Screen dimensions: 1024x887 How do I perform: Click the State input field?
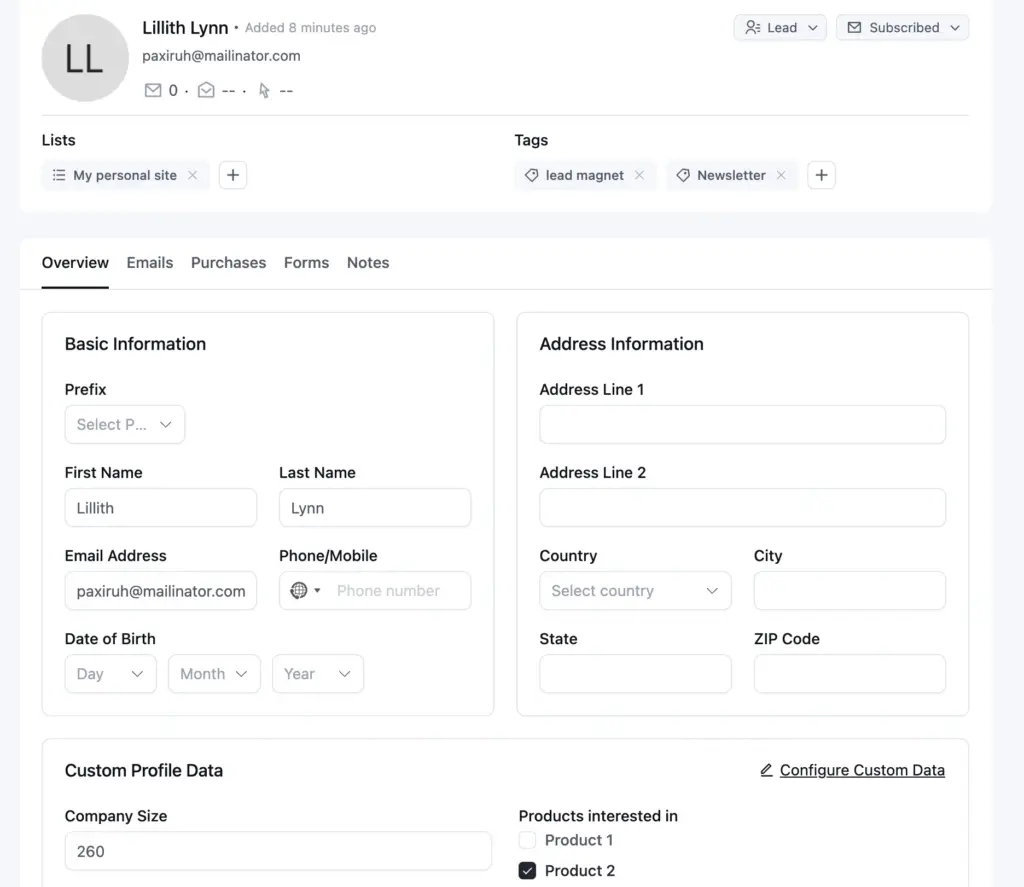[635, 673]
